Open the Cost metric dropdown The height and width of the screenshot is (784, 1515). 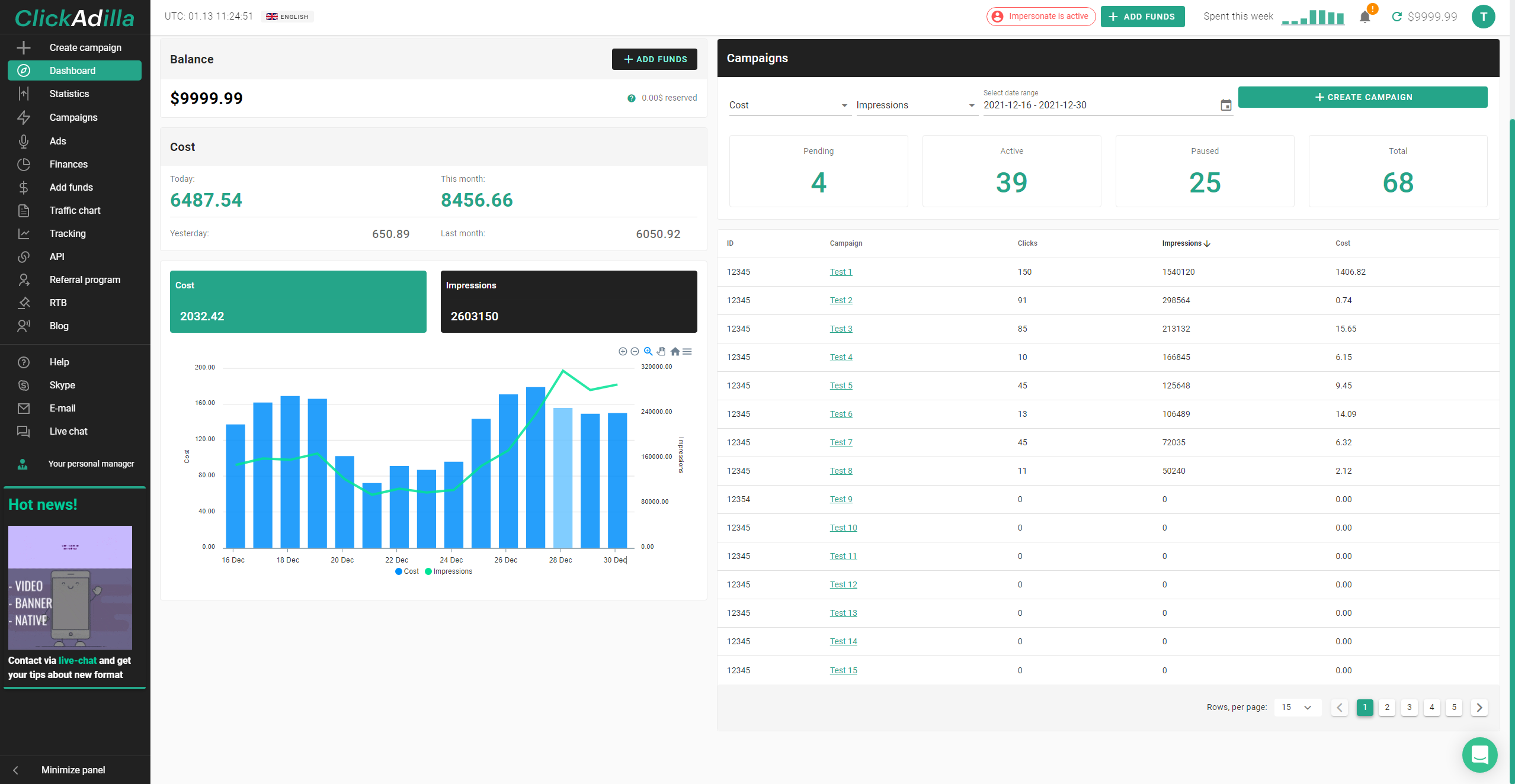click(x=789, y=105)
